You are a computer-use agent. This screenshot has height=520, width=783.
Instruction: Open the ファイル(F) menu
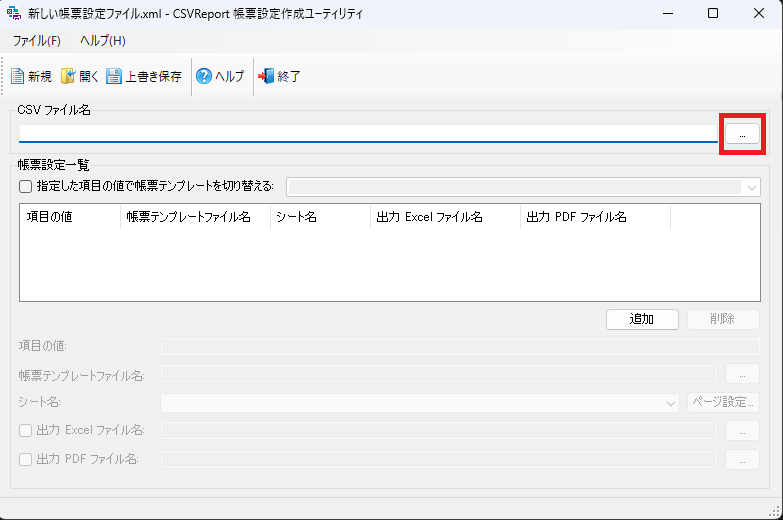pos(36,41)
